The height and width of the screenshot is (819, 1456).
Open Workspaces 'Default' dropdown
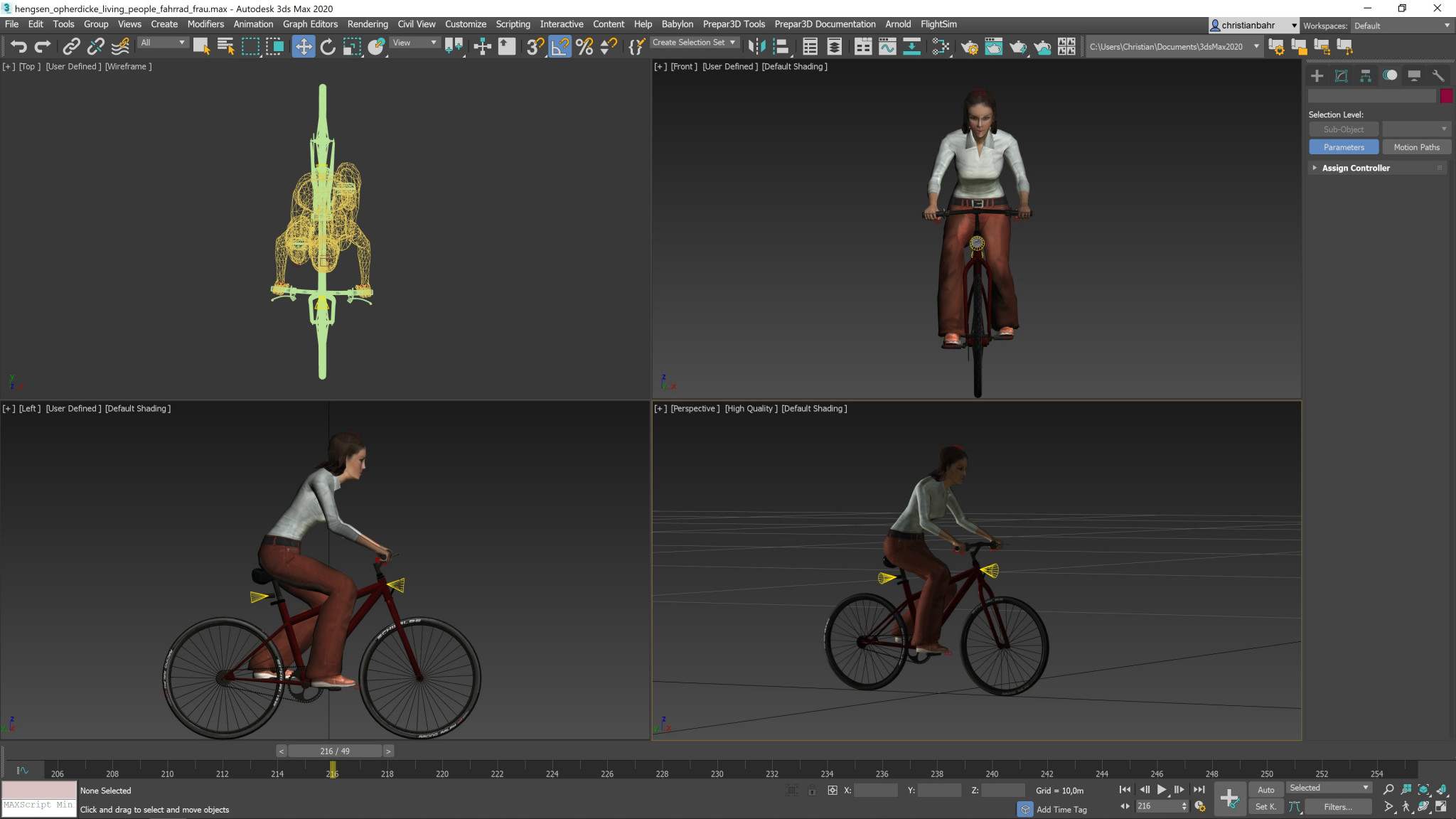(x=1402, y=26)
